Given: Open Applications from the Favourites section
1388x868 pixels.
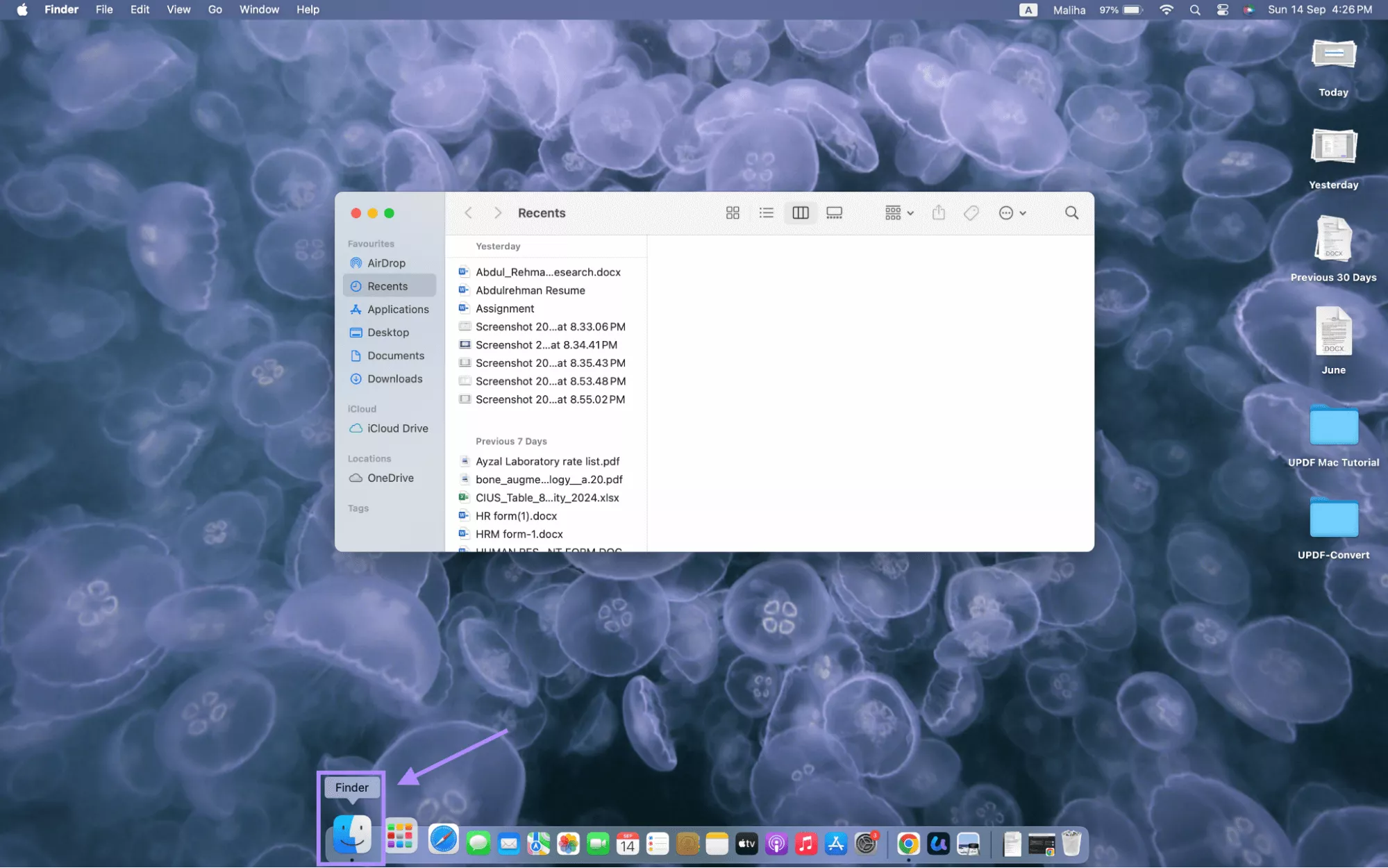Looking at the screenshot, I should click(398, 309).
